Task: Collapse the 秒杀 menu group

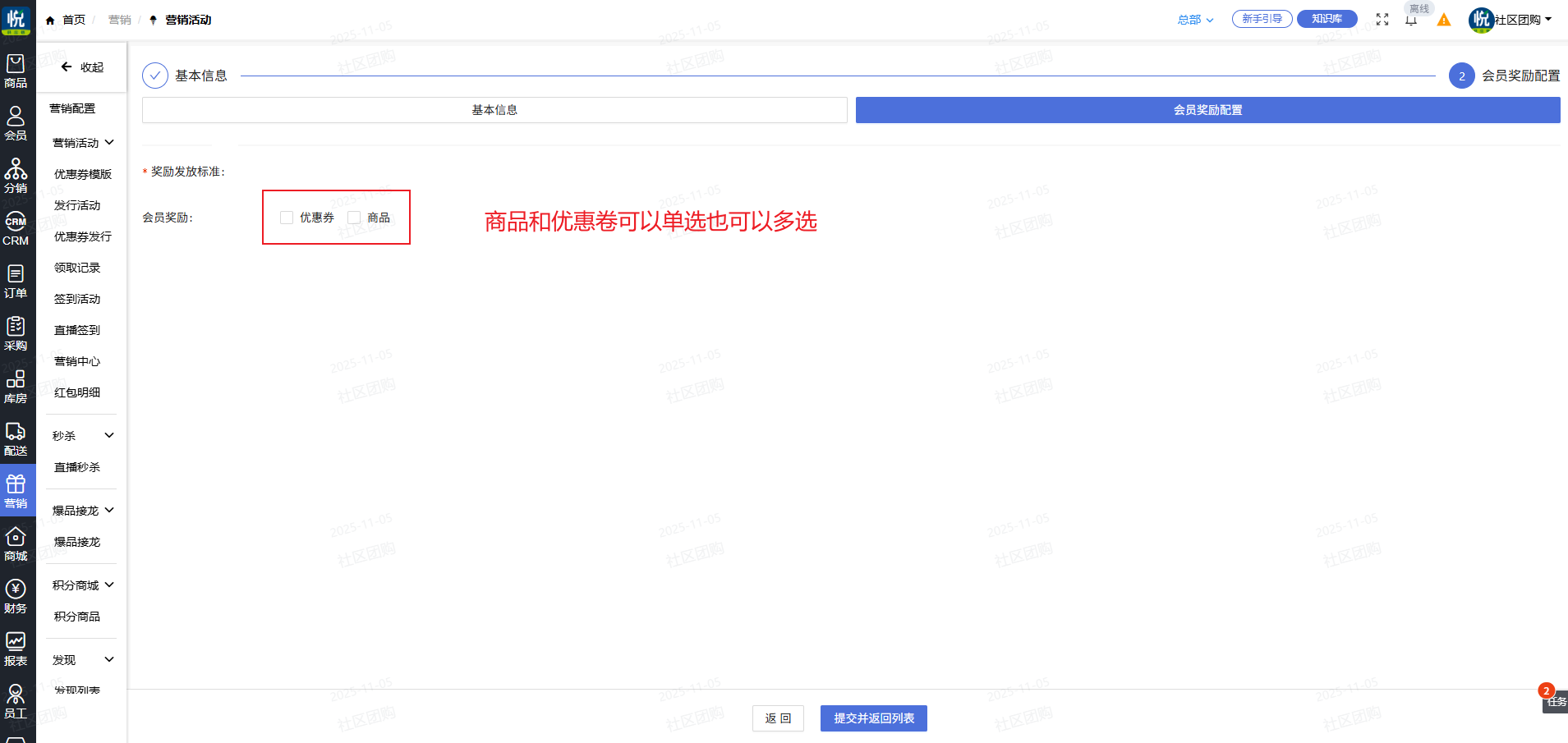Action: coord(82,436)
